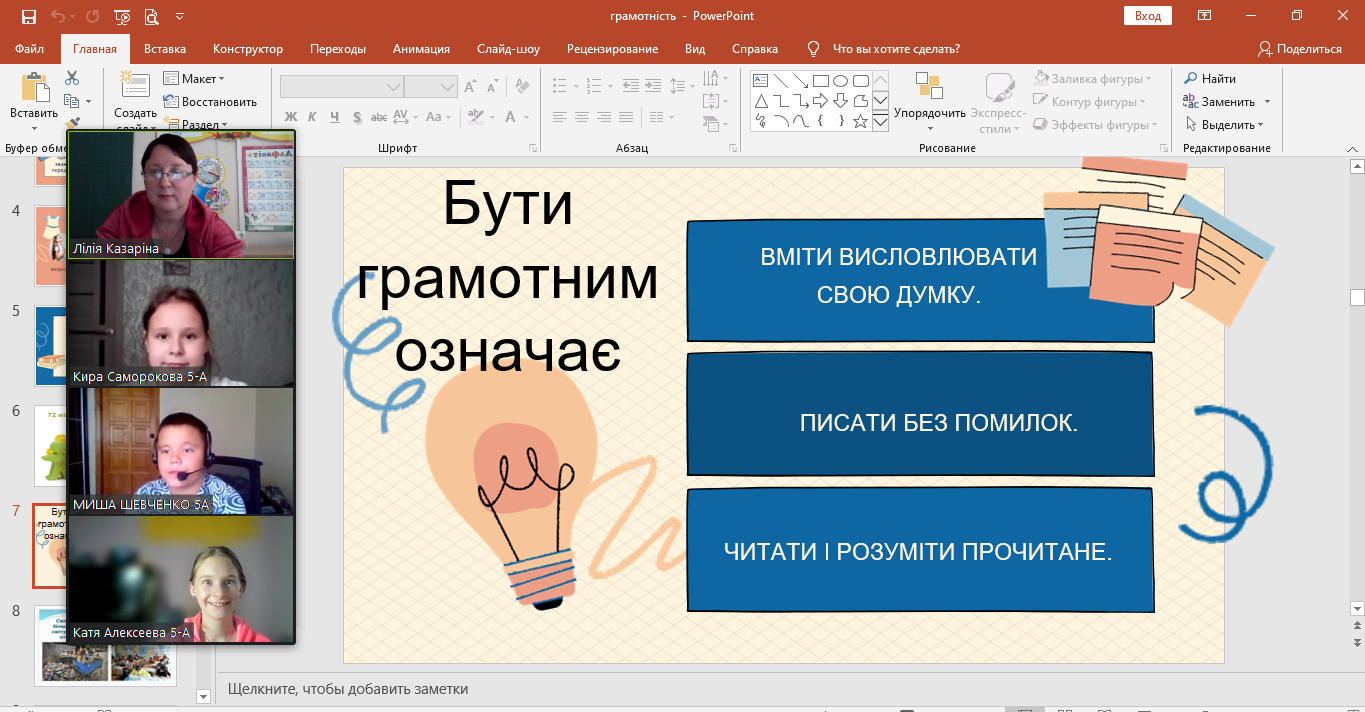
Task: Select the oval shape in shapes gallery
Action: pyautogui.click(x=840, y=81)
